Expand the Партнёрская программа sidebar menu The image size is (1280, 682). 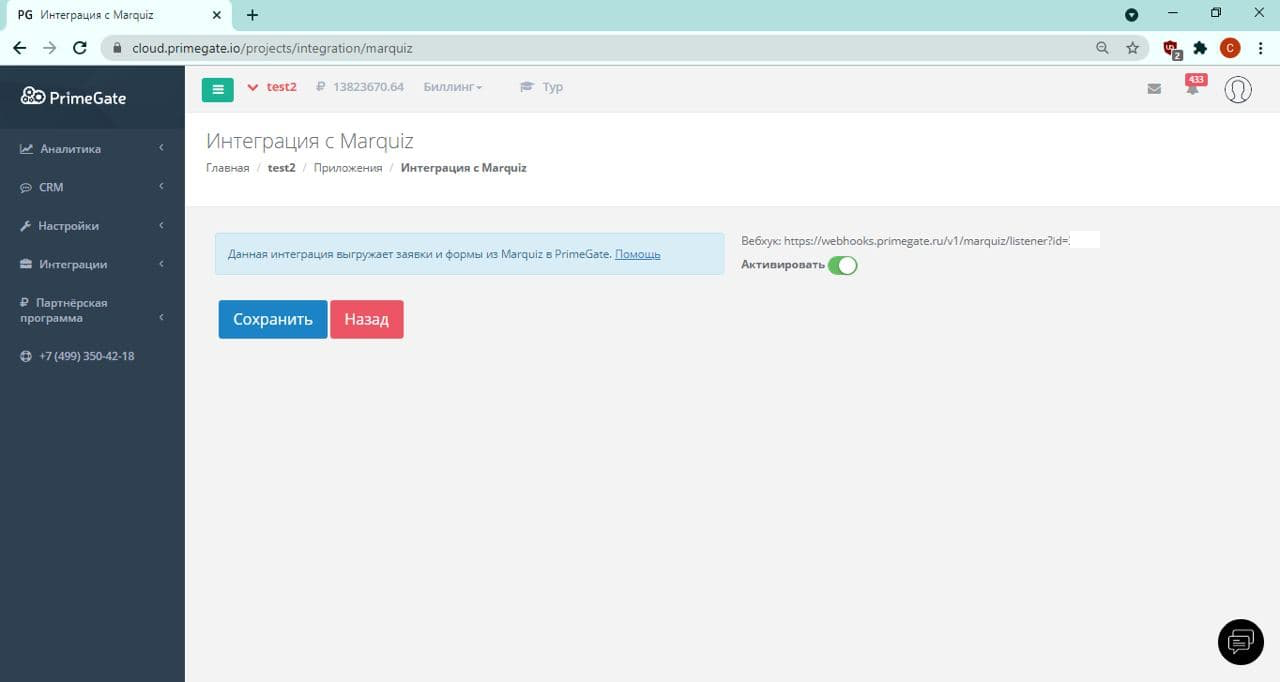pos(92,310)
